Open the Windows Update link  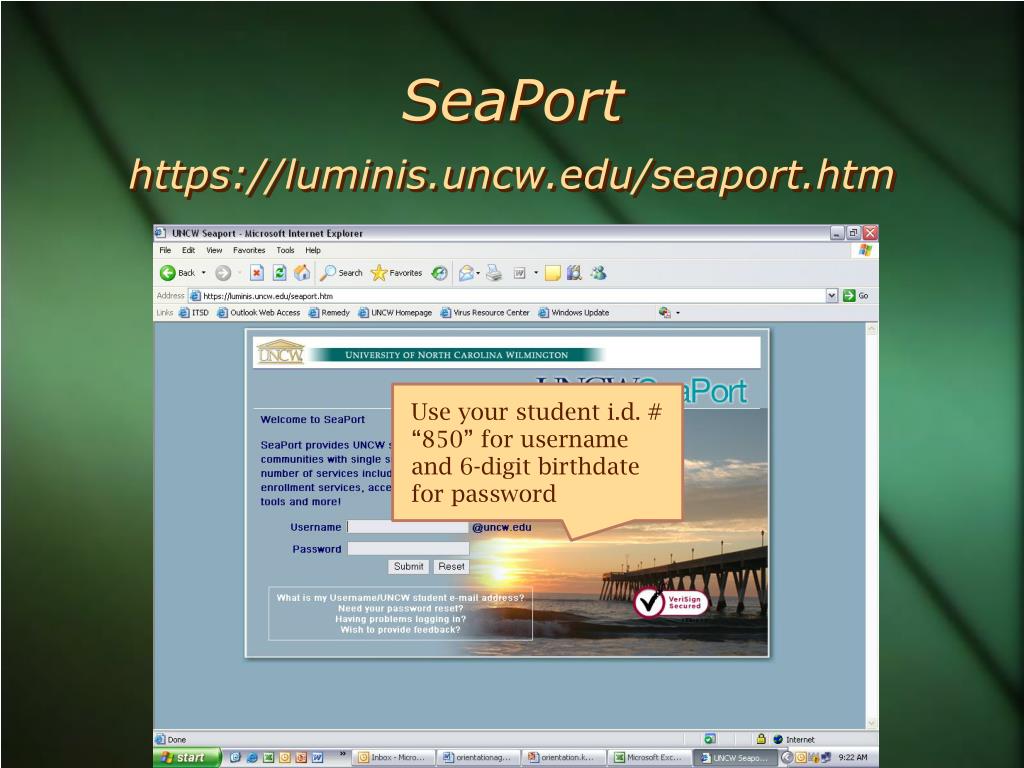tap(573, 313)
